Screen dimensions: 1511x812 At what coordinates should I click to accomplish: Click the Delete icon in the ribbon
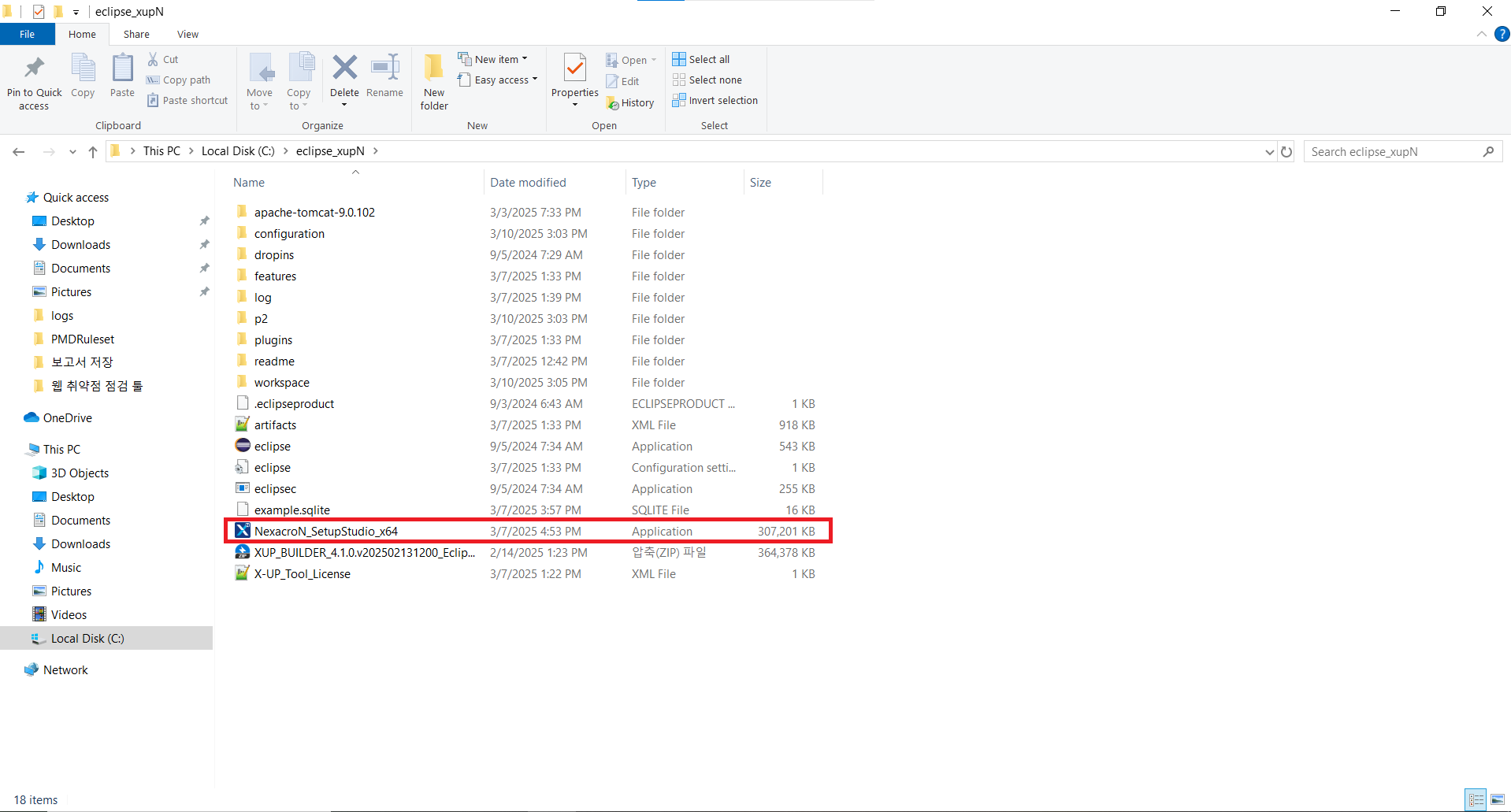344,69
